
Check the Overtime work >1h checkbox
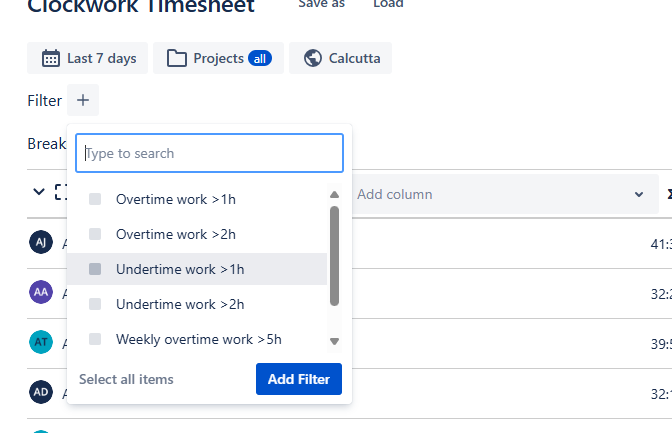coord(95,199)
